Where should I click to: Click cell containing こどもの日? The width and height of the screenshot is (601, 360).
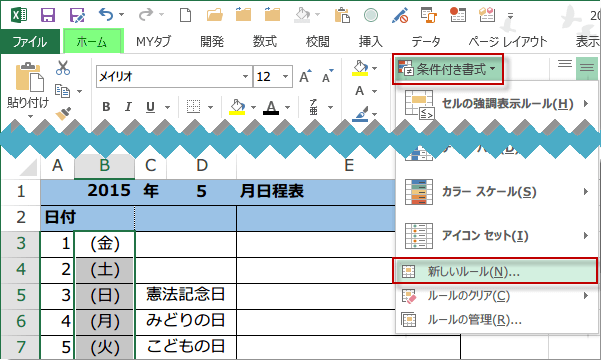point(186,347)
